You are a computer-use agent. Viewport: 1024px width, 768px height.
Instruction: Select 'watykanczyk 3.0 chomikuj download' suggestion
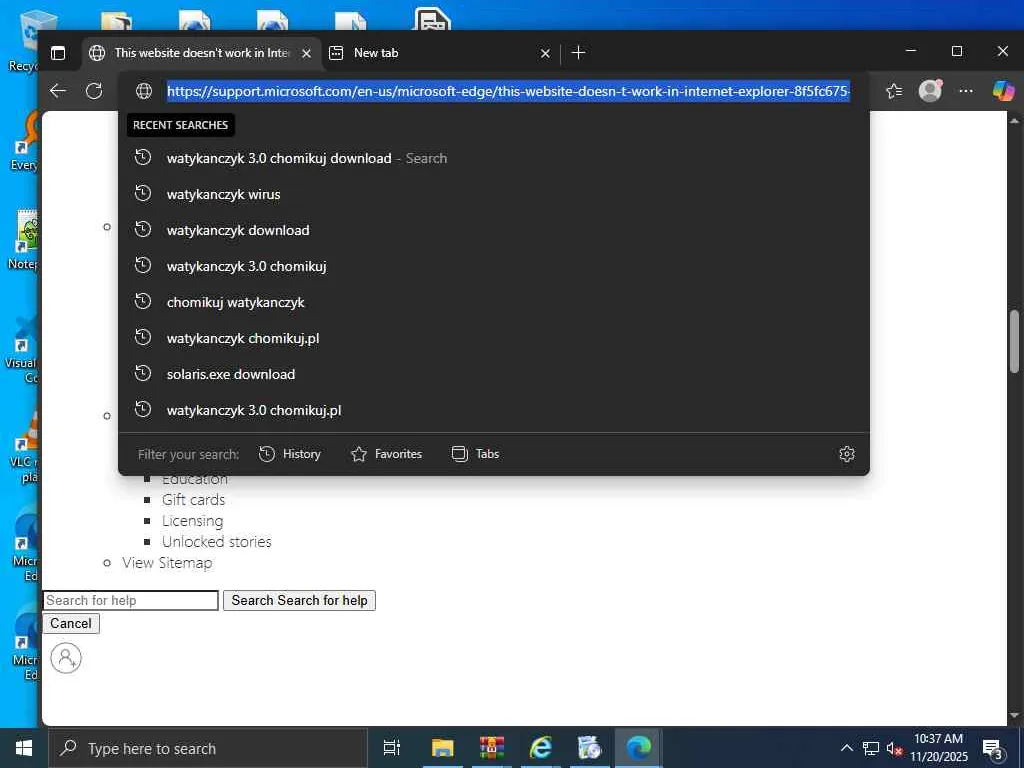[x=494, y=158]
